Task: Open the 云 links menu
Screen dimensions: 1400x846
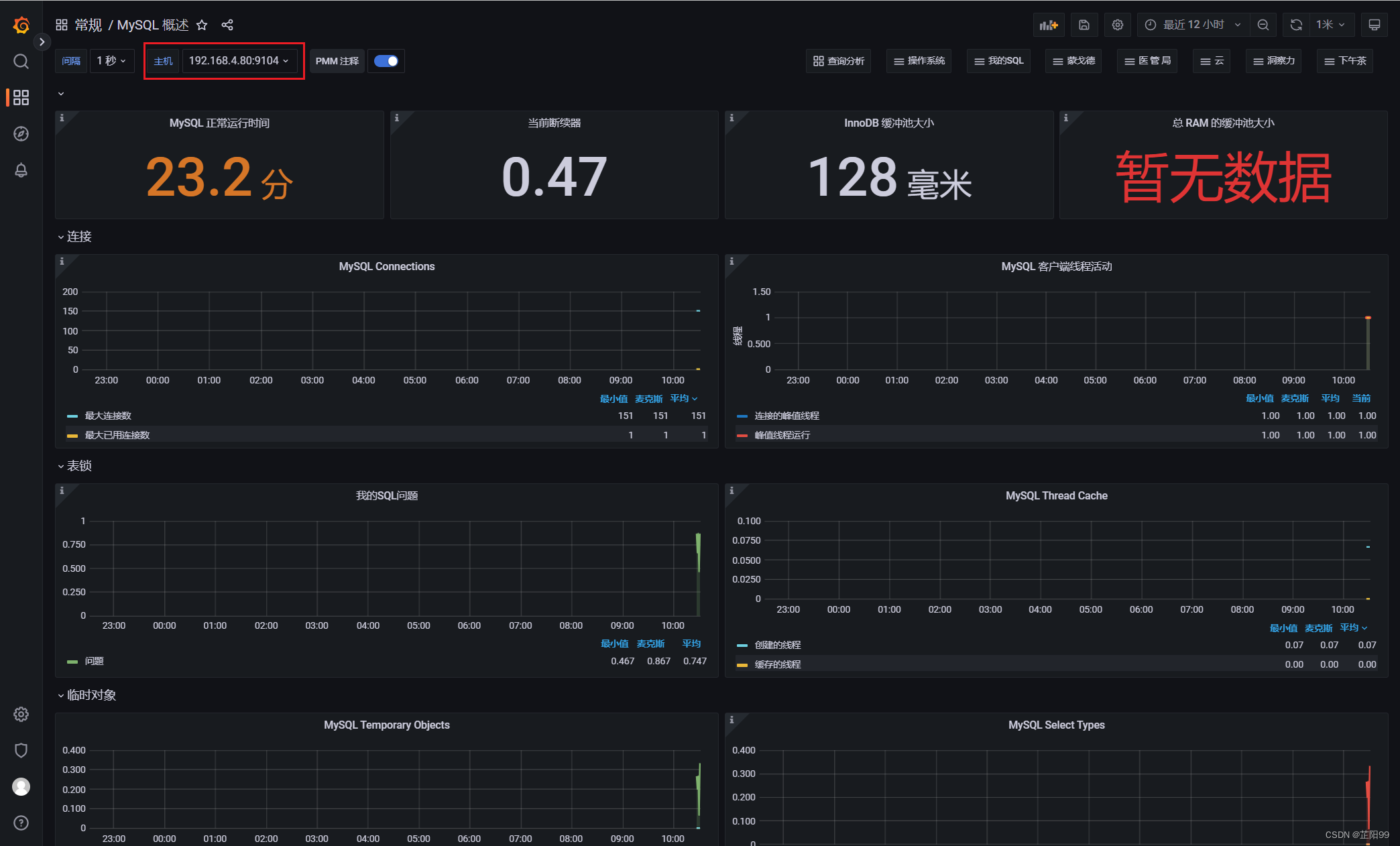Action: click(x=1212, y=61)
